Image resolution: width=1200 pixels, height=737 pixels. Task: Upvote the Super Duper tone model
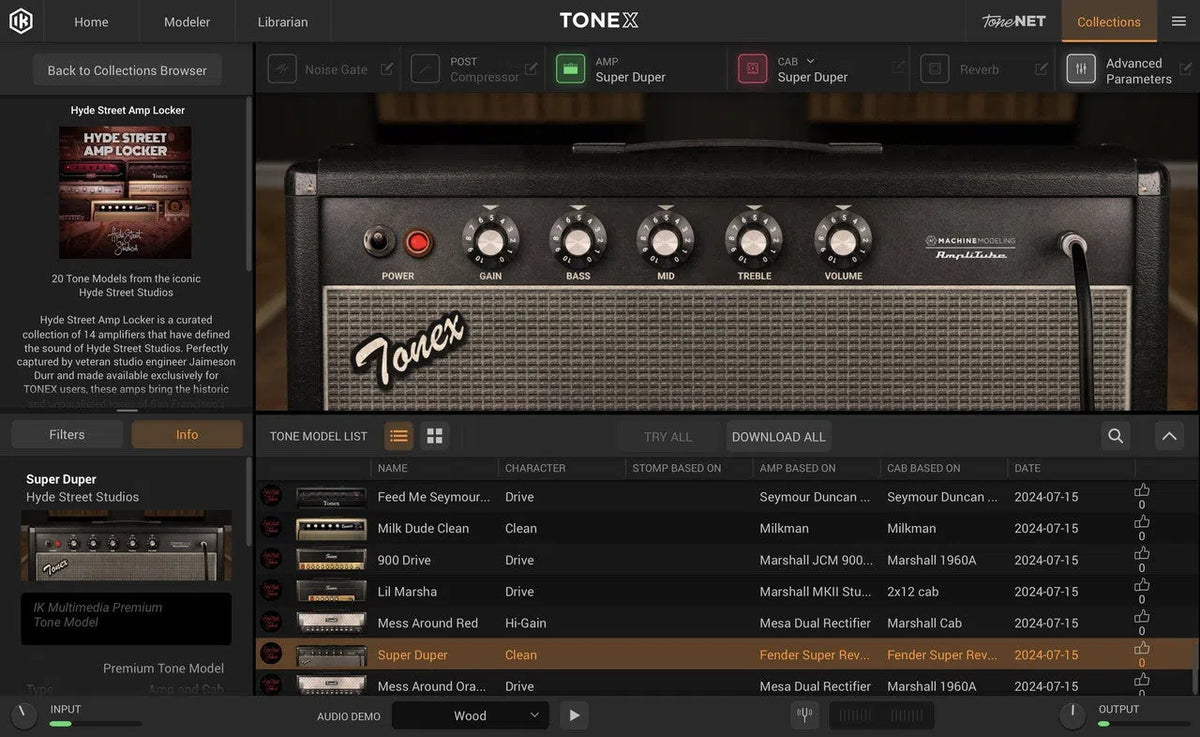pos(1142,649)
